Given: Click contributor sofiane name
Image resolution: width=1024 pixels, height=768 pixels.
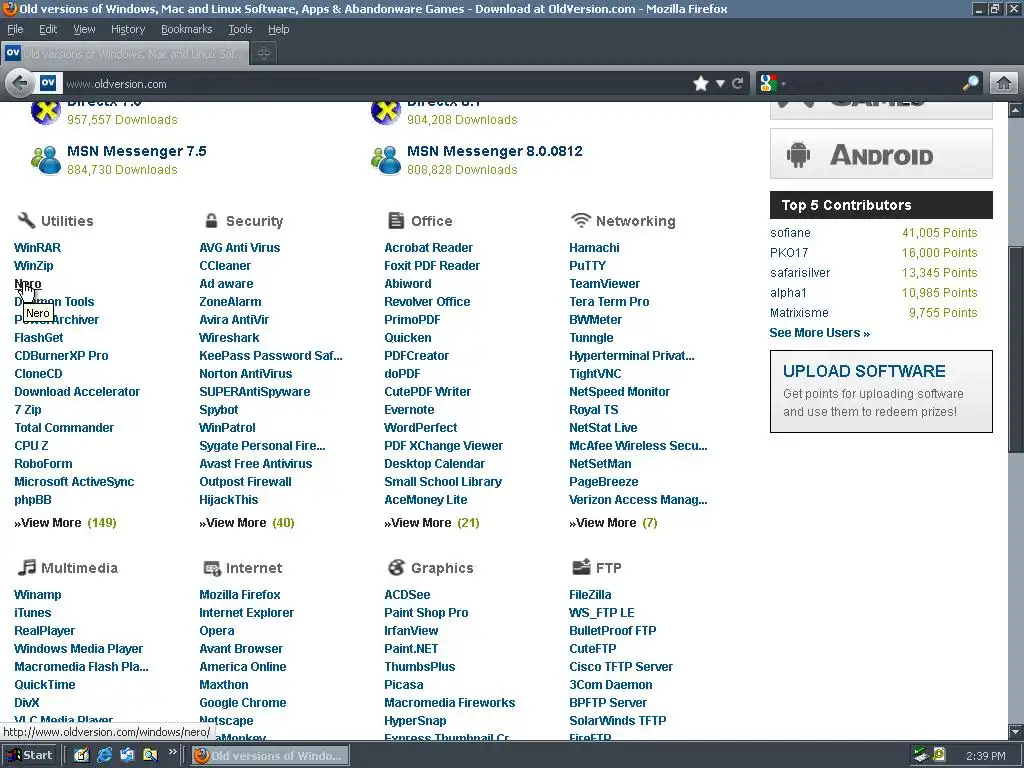Looking at the screenshot, I should click(x=790, y=232).
